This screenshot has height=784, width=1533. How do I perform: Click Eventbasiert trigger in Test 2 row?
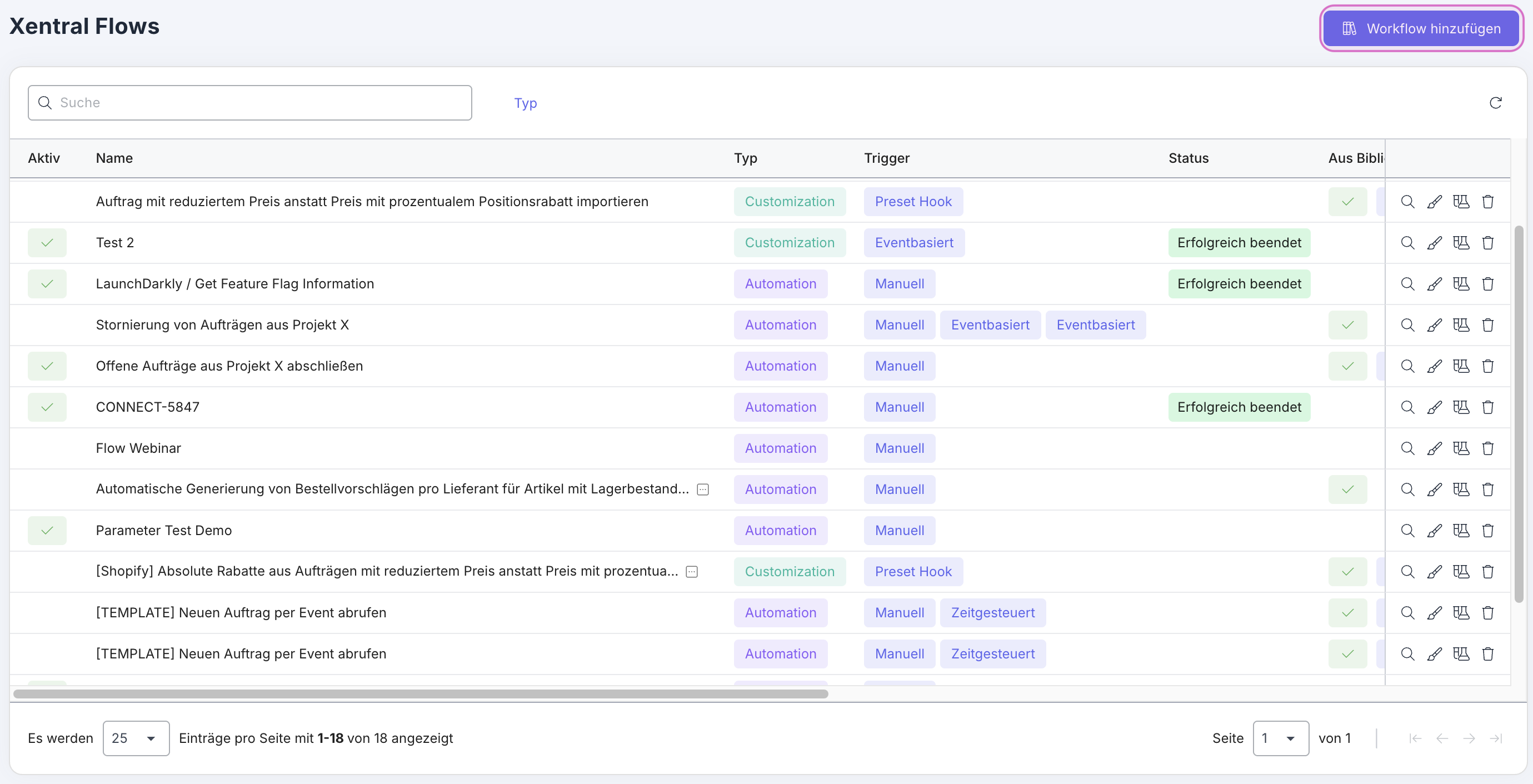[x=914, y=243]
